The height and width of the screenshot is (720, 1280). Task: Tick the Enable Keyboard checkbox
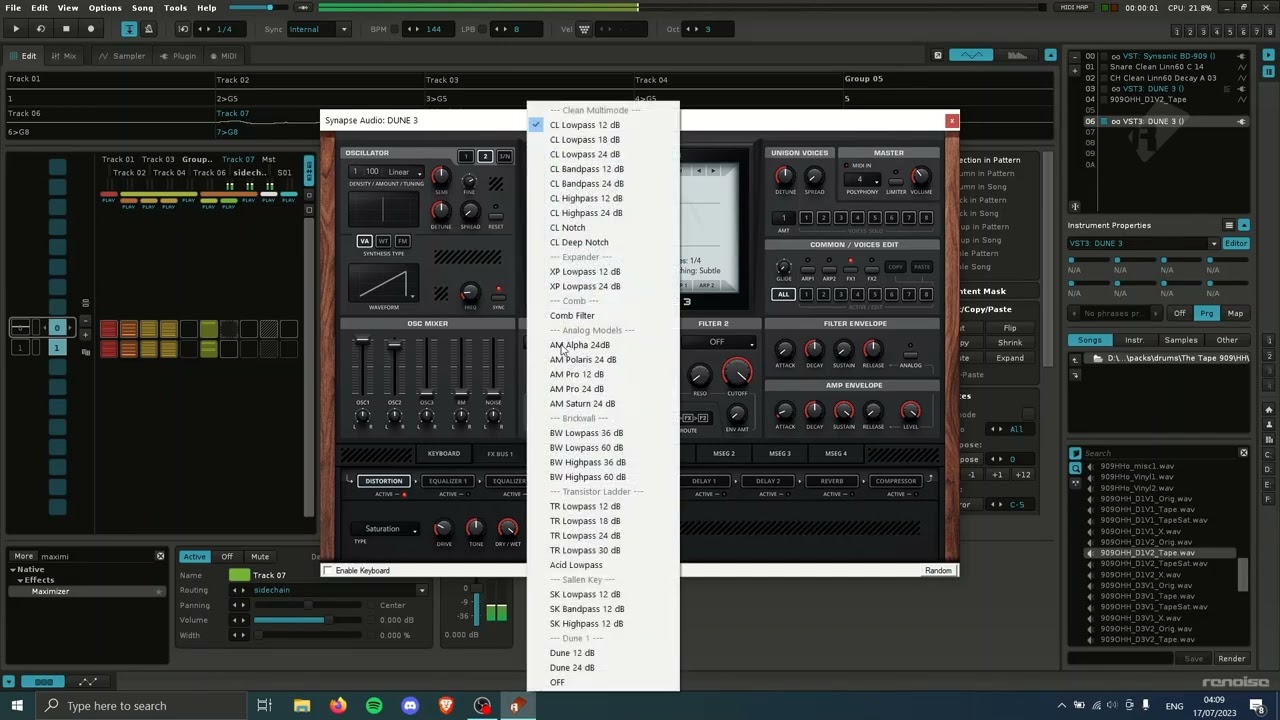click(x=328, y=571)
